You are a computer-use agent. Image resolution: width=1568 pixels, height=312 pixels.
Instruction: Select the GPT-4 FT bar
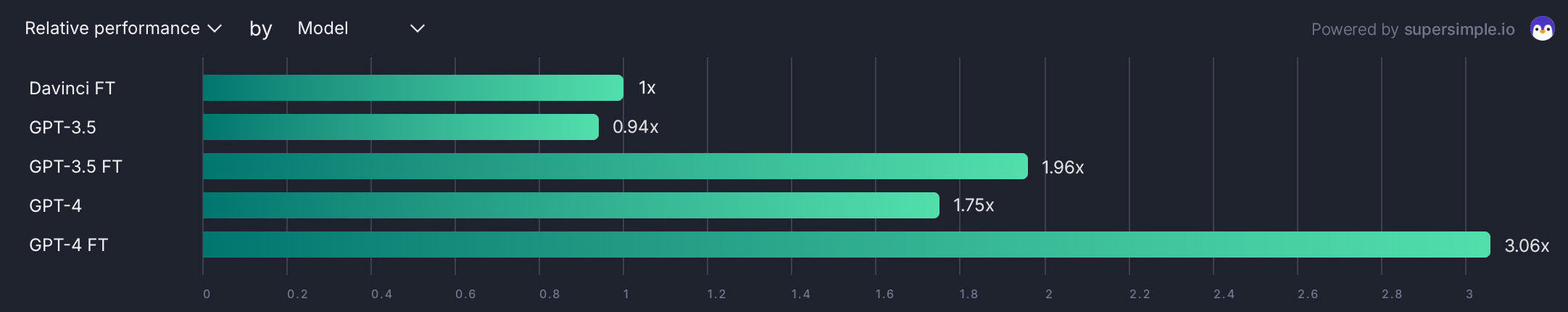846,245
